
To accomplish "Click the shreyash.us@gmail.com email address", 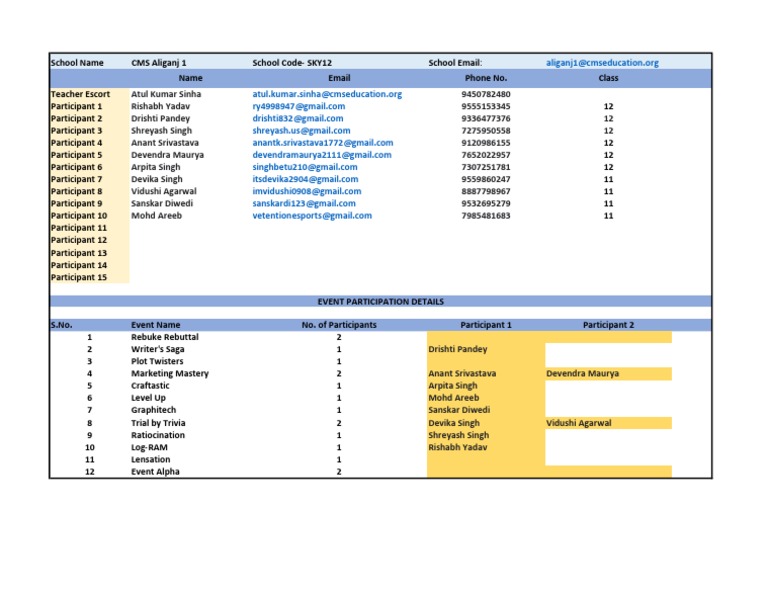I will (x=301, y=130).
